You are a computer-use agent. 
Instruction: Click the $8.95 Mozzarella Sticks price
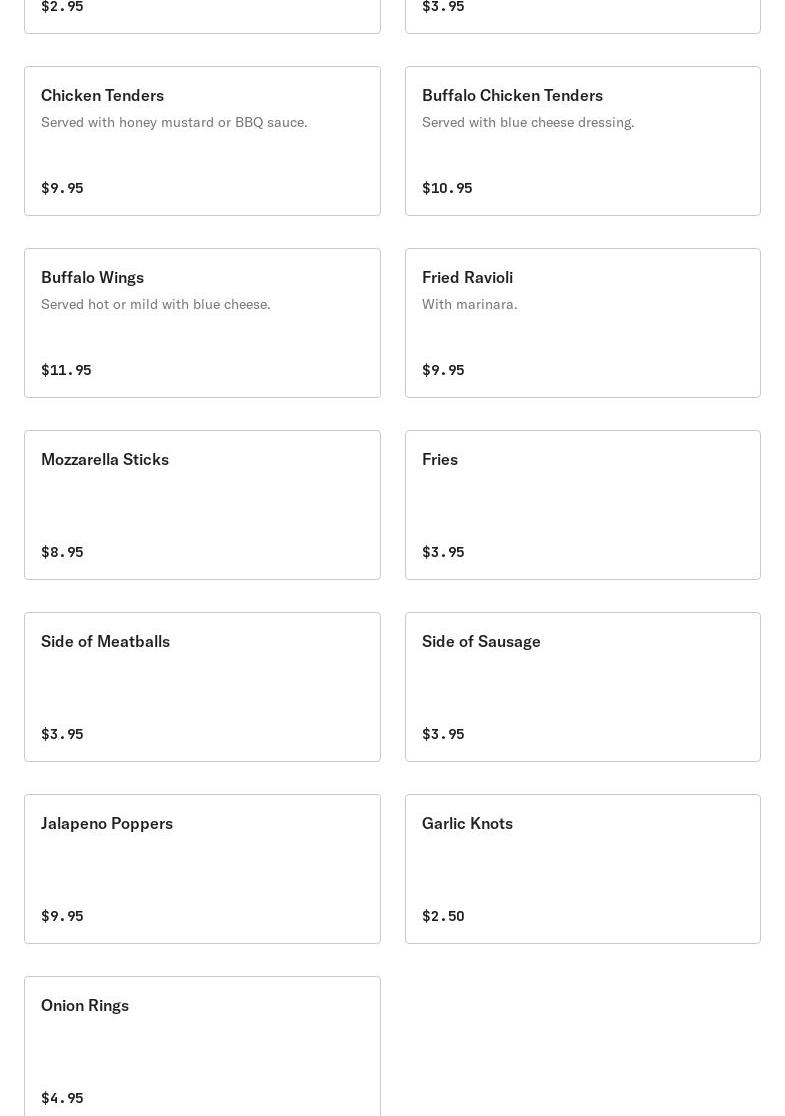[x=62, y=552]
